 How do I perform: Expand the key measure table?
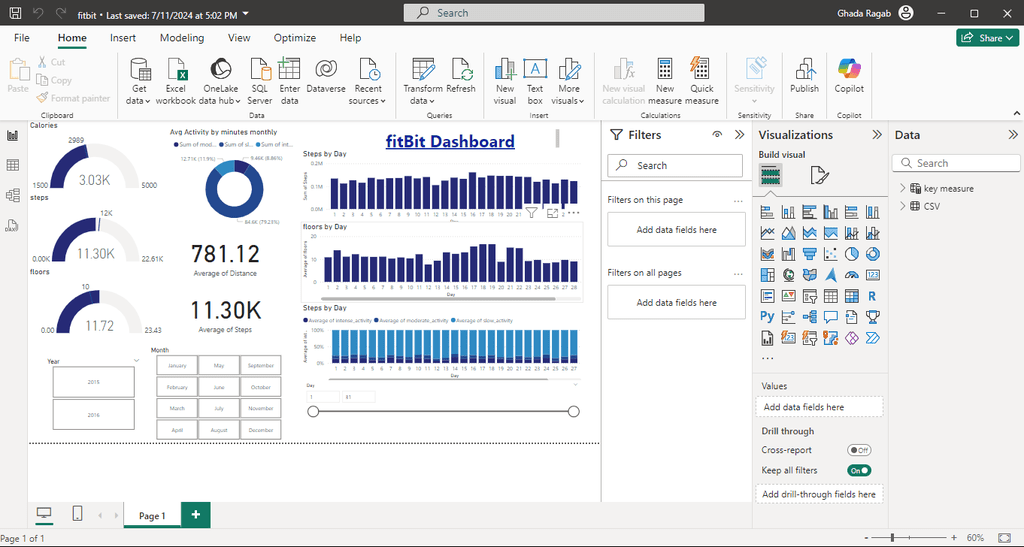coord(903,188)
